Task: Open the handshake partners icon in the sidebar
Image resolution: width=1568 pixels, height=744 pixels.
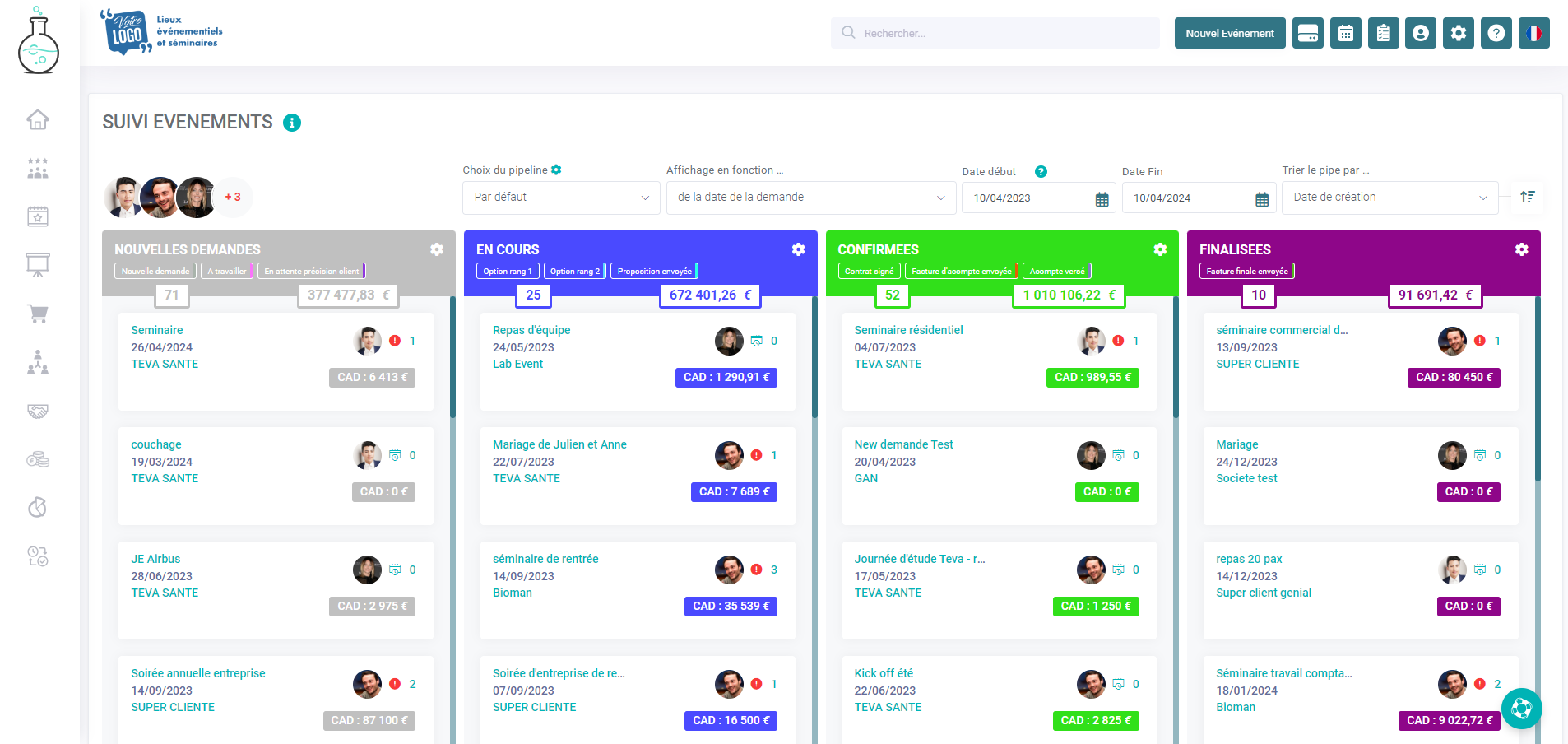Action: pyautogui.click(x=38, y=412)
